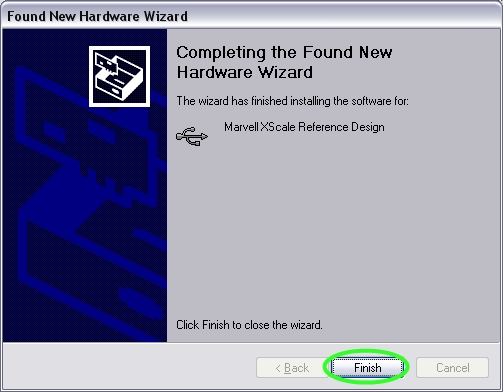Image resolution: width=503 pixels, height=392 pixels.
Task: Click the hardware wizard computer-and-card icon
Action: click(x=119, y=76)
